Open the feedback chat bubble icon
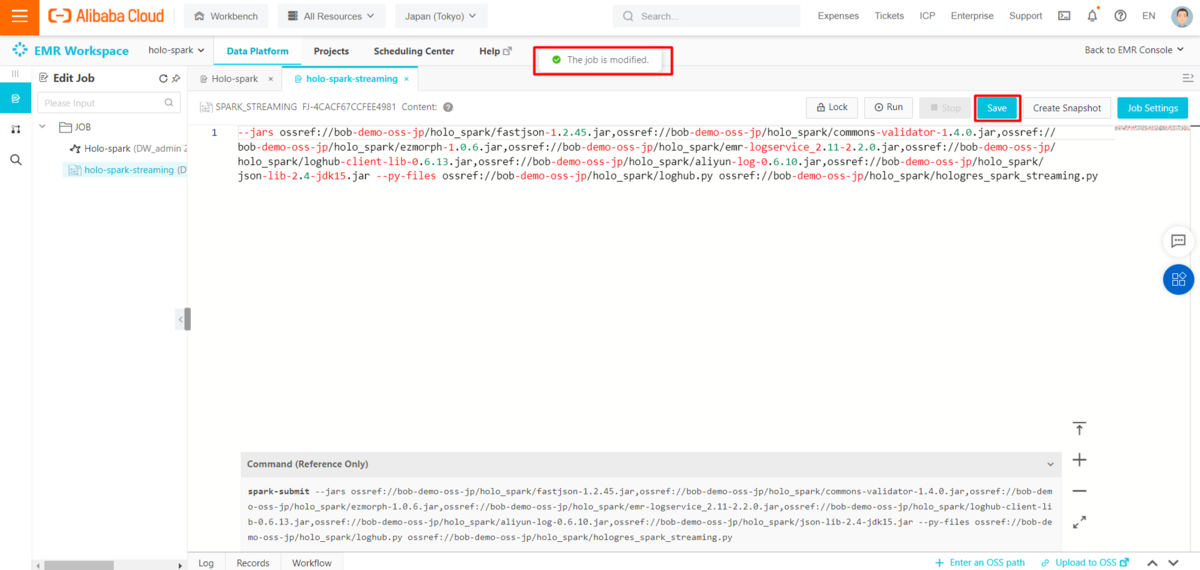Image resolution: width=1200 pixels, height=570 pixels. pos(1178,241)
